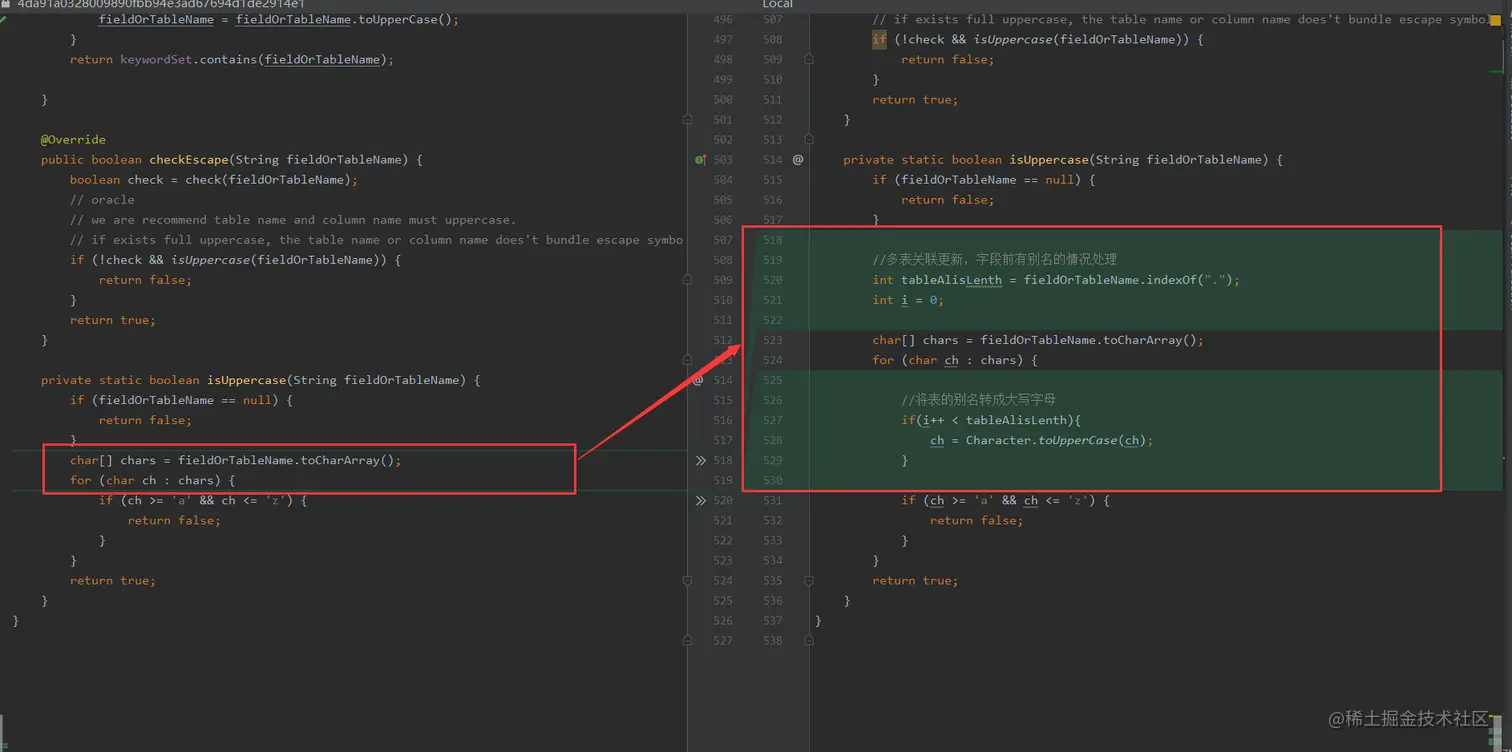Click left pane's 'if (fieldOrTableName == null)' line
The image size is (1512, 752).
coord(181,400)
